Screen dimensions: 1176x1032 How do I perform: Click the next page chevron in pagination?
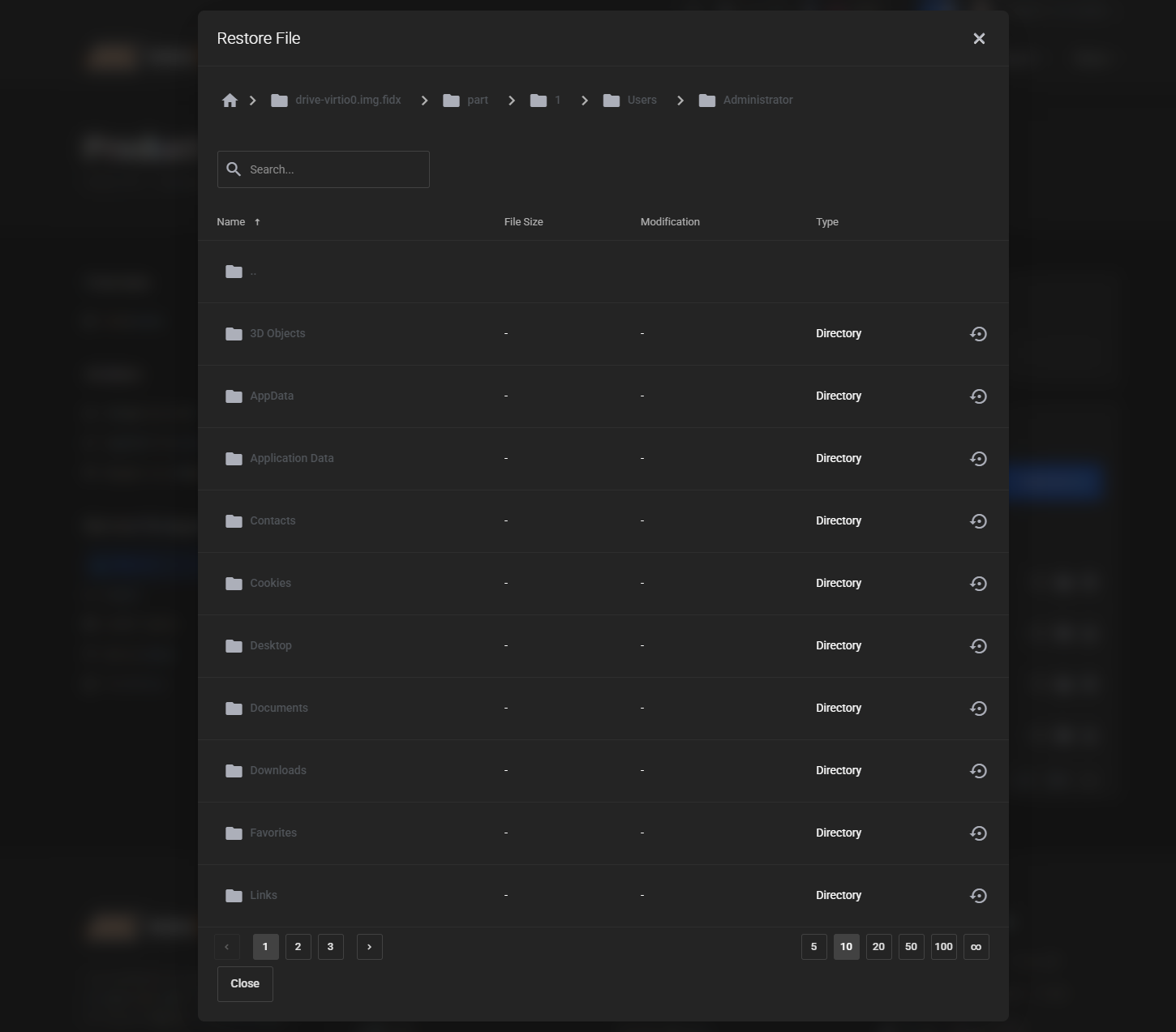370,947
